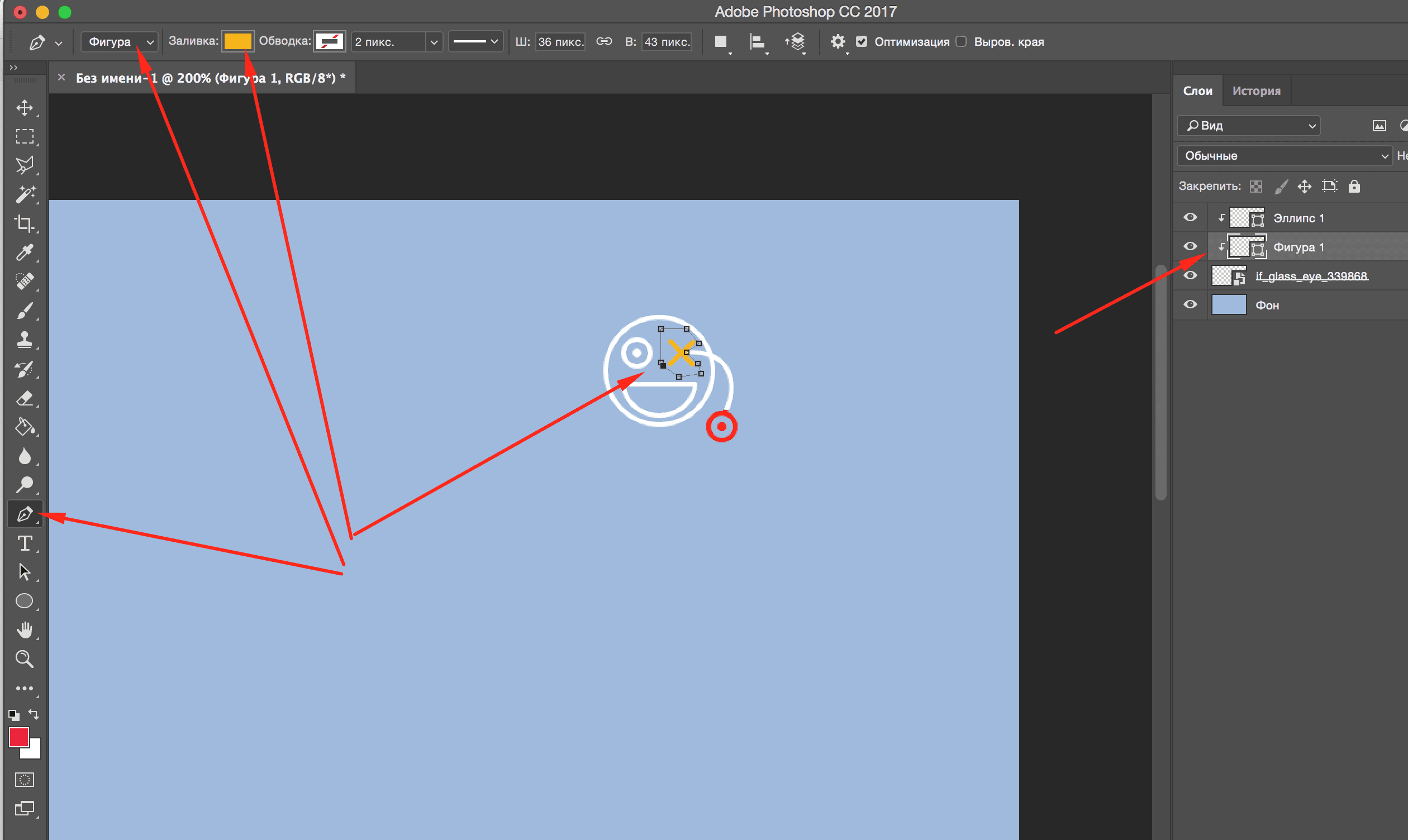
Task: Select the Zoom tool in toolbar
Action: [x=25, y=659]
